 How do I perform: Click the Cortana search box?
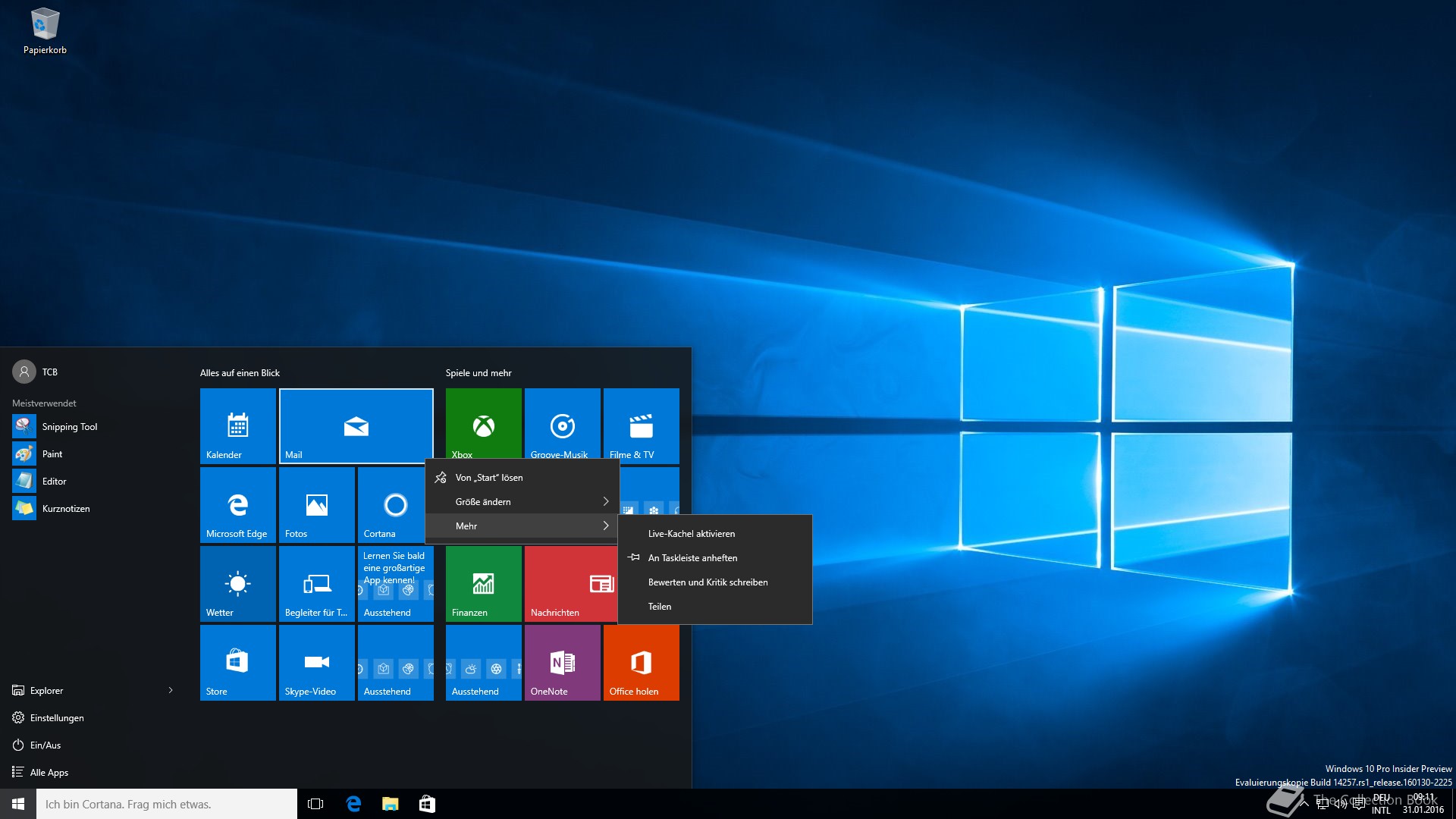pyautogui.click(x=167, y=805)
